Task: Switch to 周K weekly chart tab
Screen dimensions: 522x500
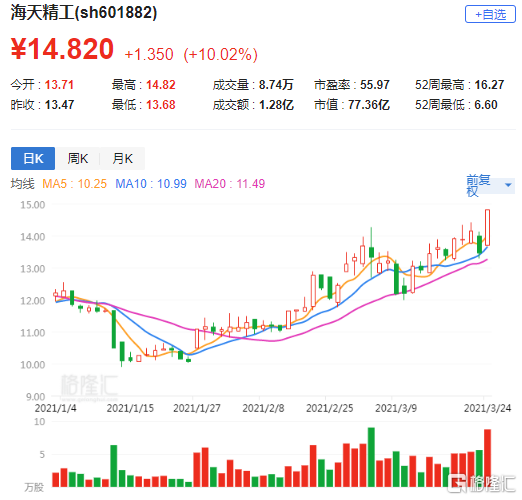Action: pyautogui.click(x=78, y=158)
